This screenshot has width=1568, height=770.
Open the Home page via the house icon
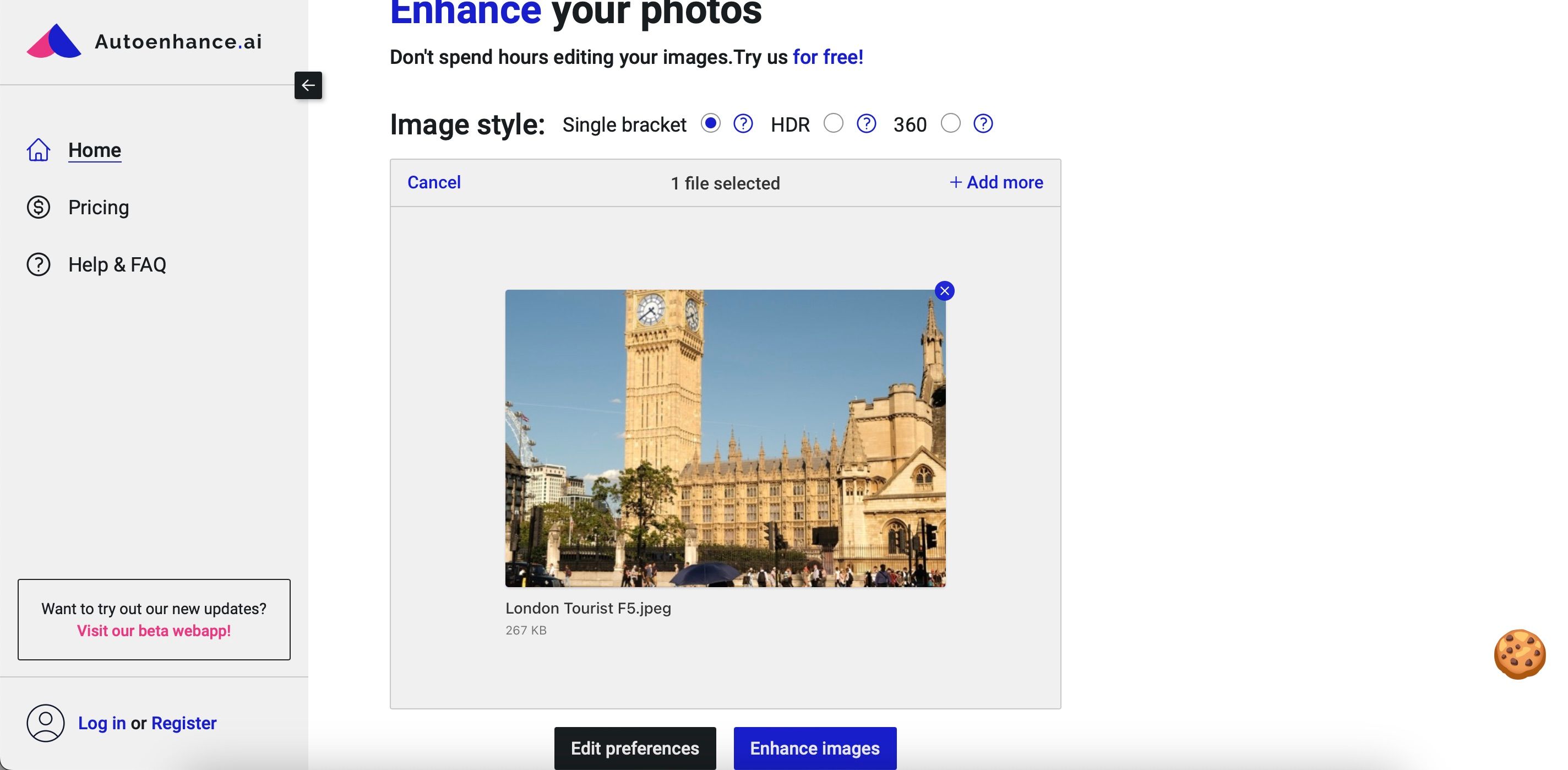tap(38, 150)
